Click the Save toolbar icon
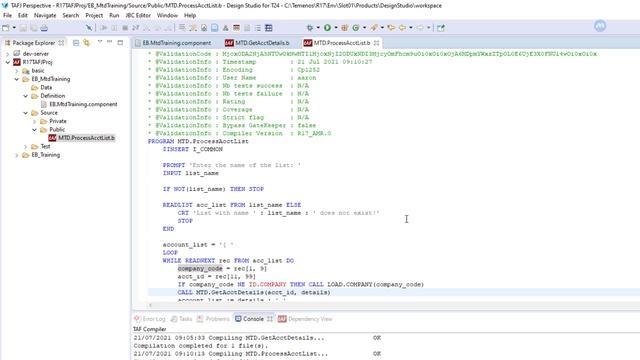Viewport: 640px width, 360px height. [23, 28]
